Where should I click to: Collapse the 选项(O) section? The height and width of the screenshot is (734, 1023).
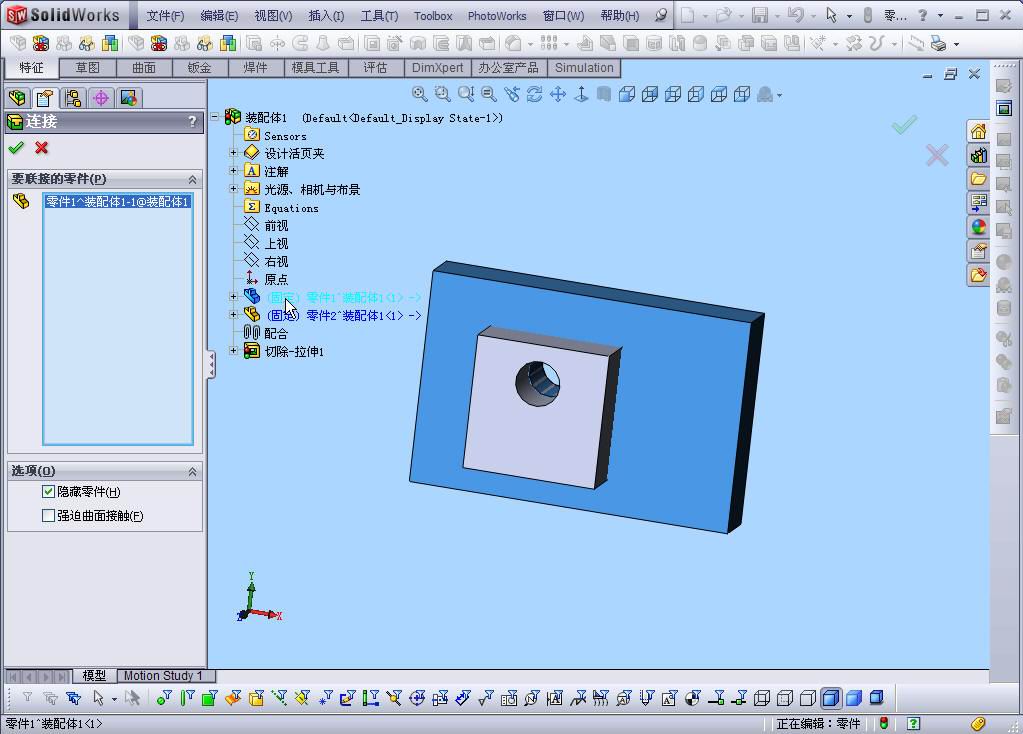click(192, 472)
